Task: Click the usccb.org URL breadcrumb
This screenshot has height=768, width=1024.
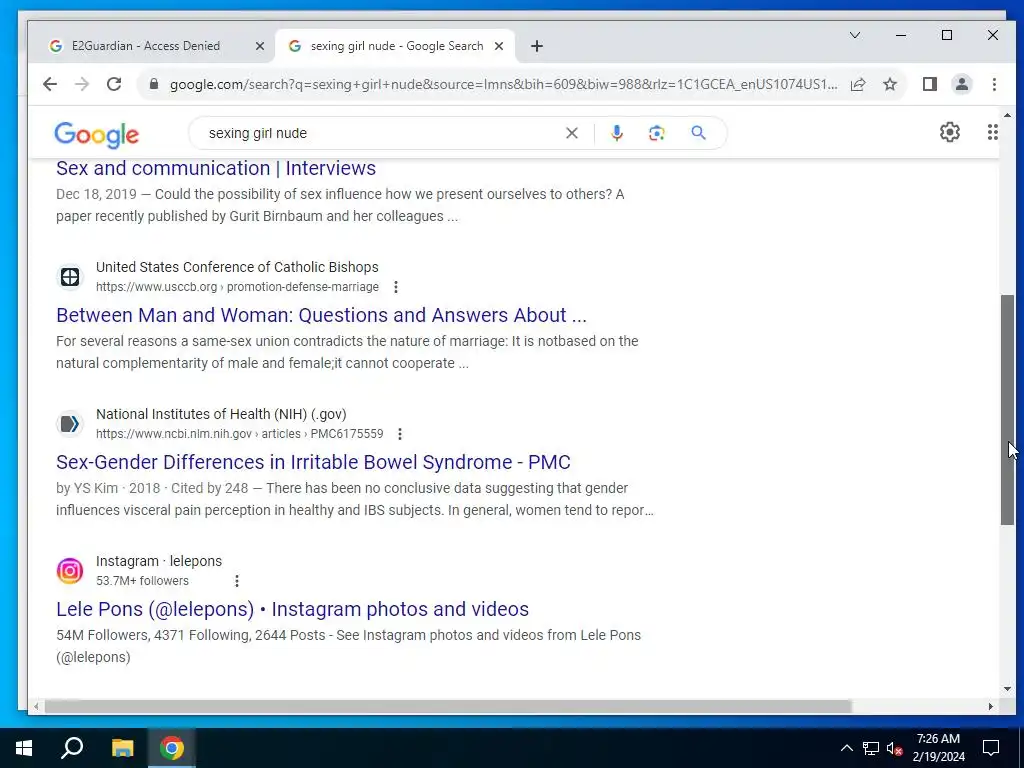Action: (x=237, y=287)
